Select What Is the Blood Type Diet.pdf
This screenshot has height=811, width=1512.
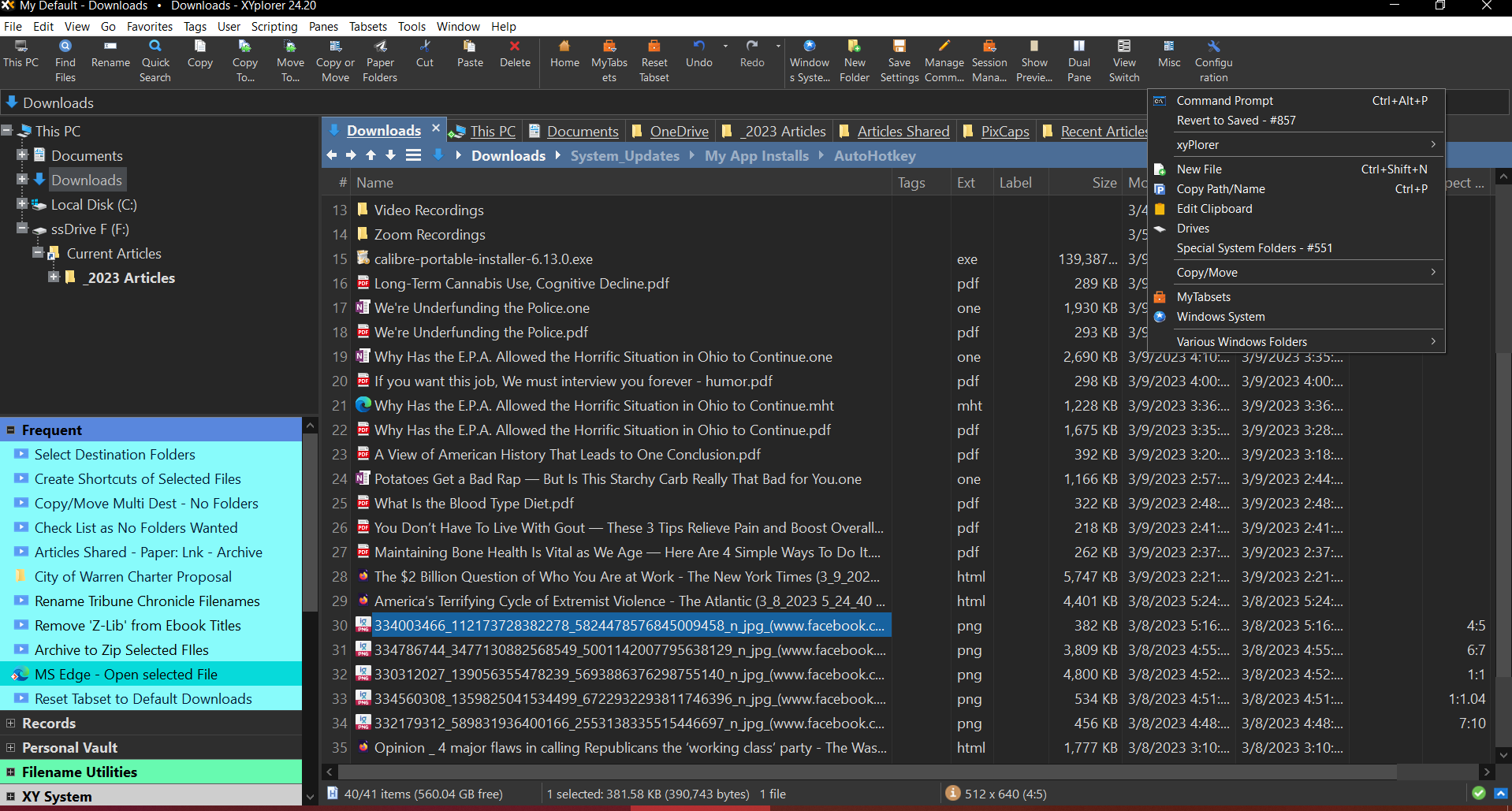(474, 504)
